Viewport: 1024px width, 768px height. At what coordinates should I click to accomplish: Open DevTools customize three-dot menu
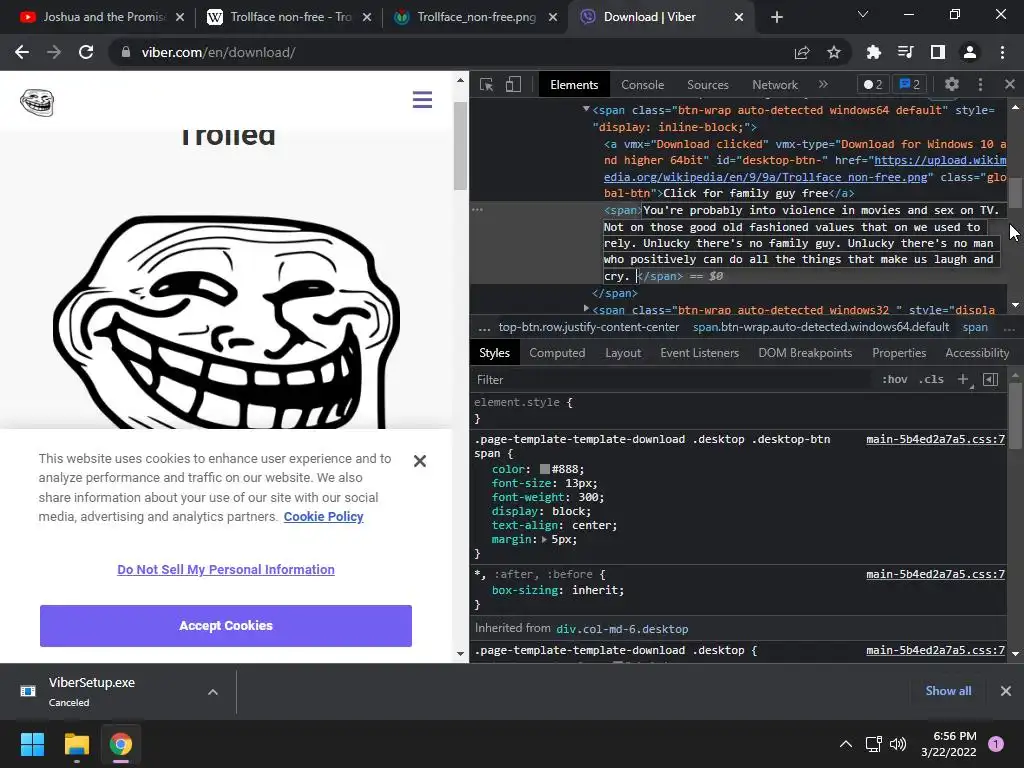[x=980, y=84]
